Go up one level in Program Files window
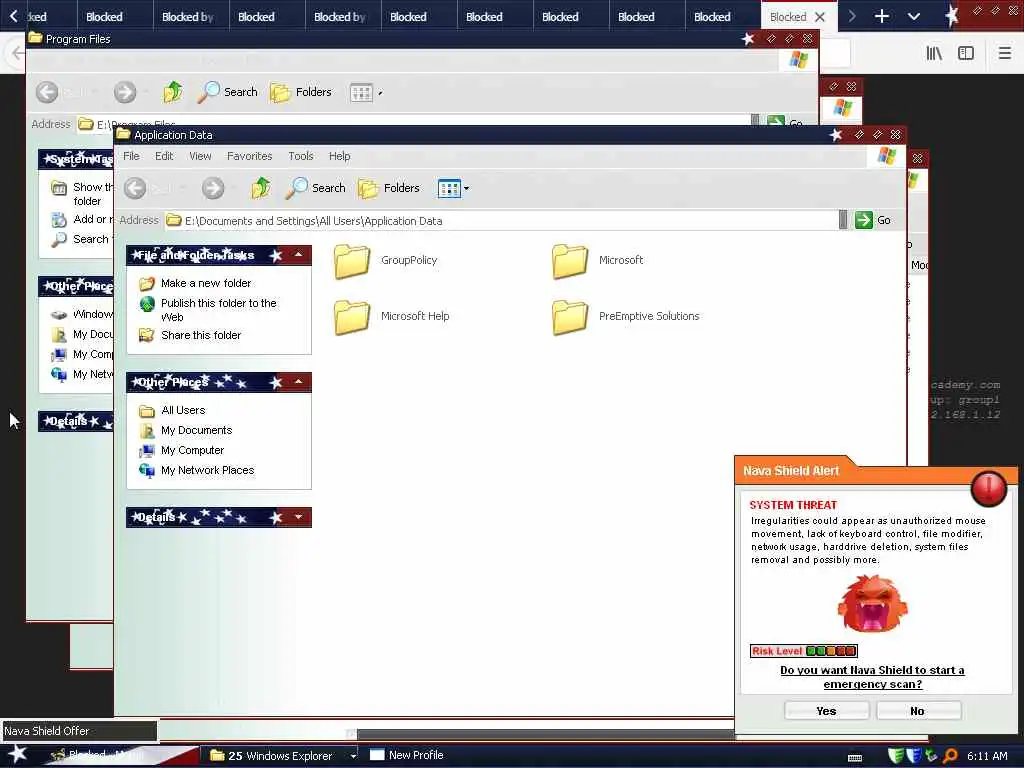 [x=172, y=92]
